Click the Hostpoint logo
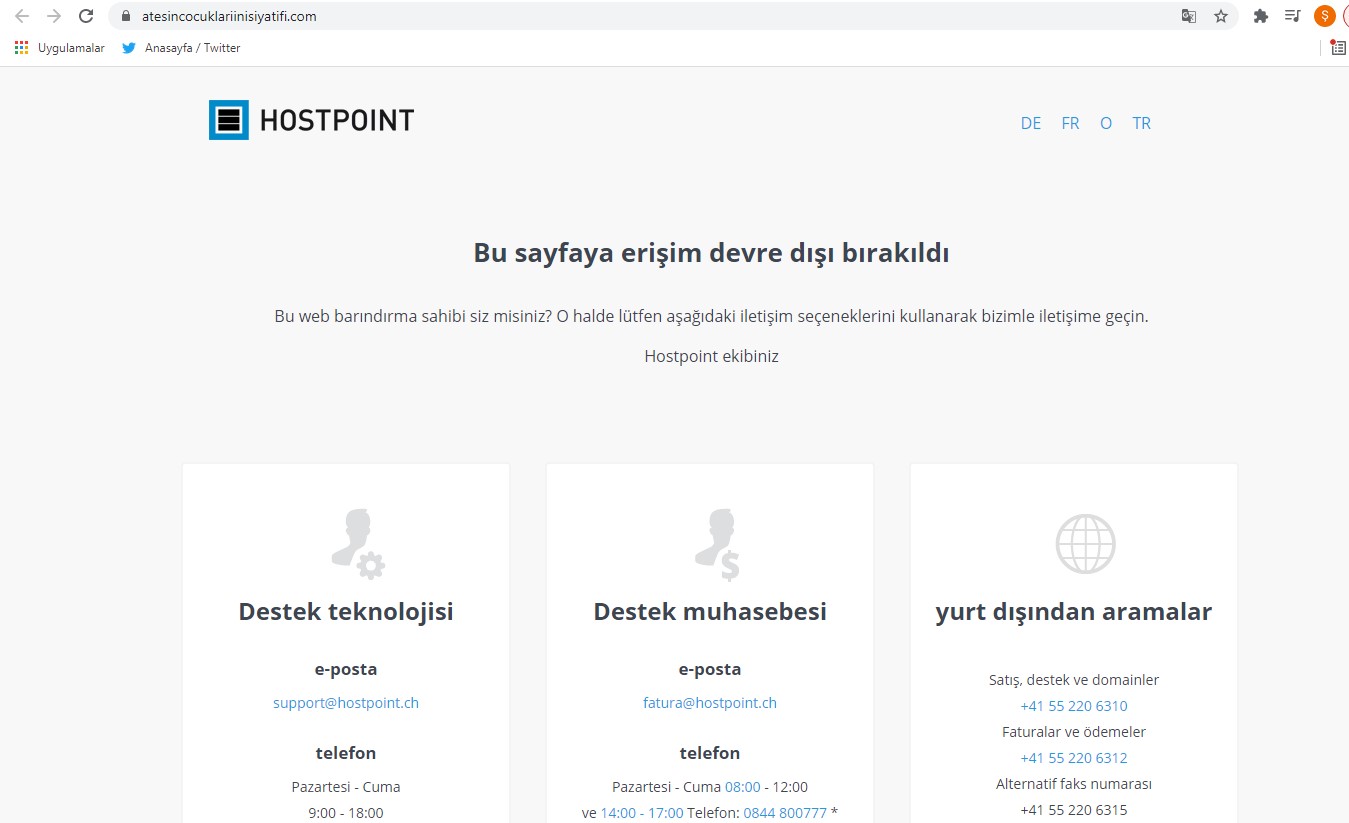The image size is (1349, 823). click(x=311, y=120)
